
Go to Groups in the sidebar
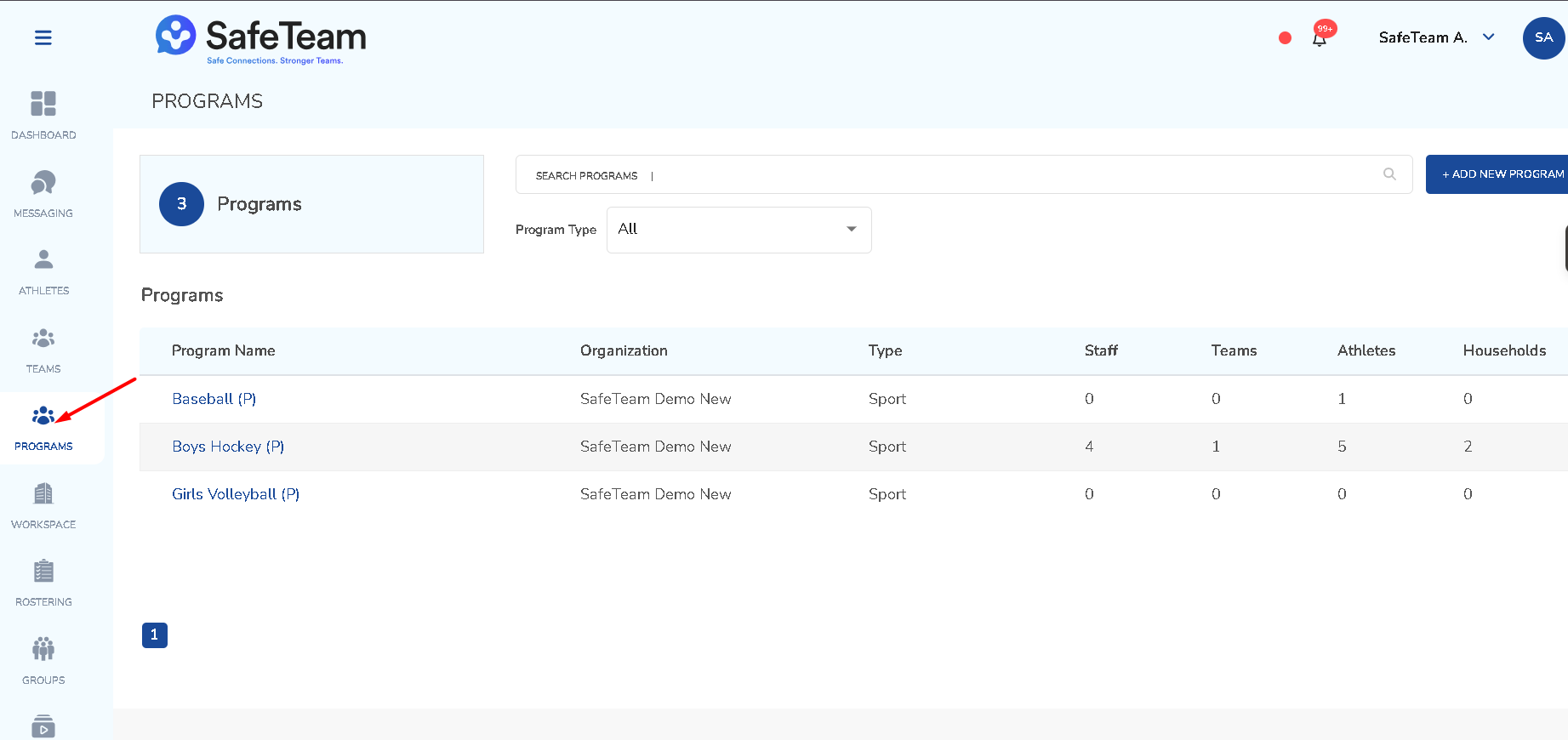coord(43,661)
